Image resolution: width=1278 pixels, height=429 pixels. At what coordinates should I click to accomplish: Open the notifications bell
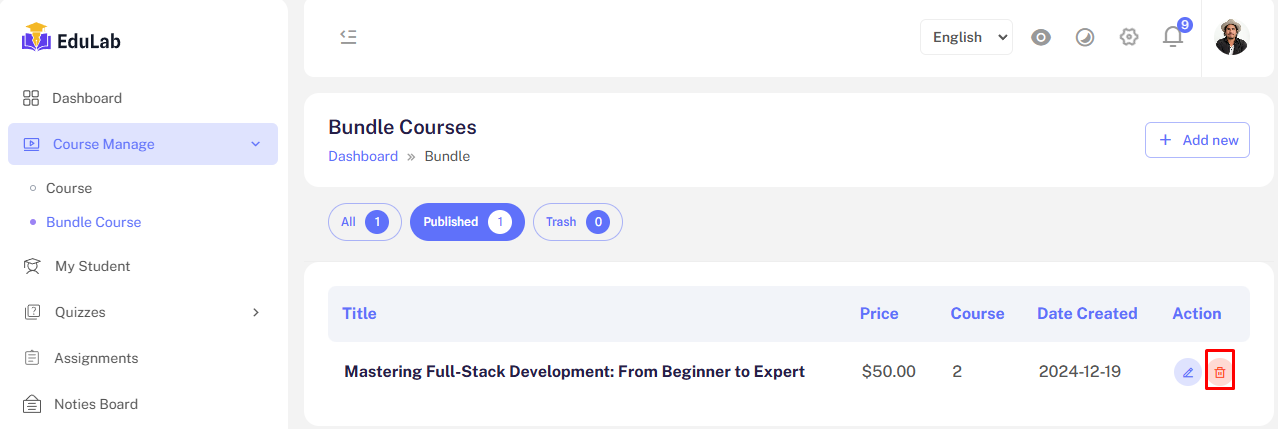[1173, 37]
